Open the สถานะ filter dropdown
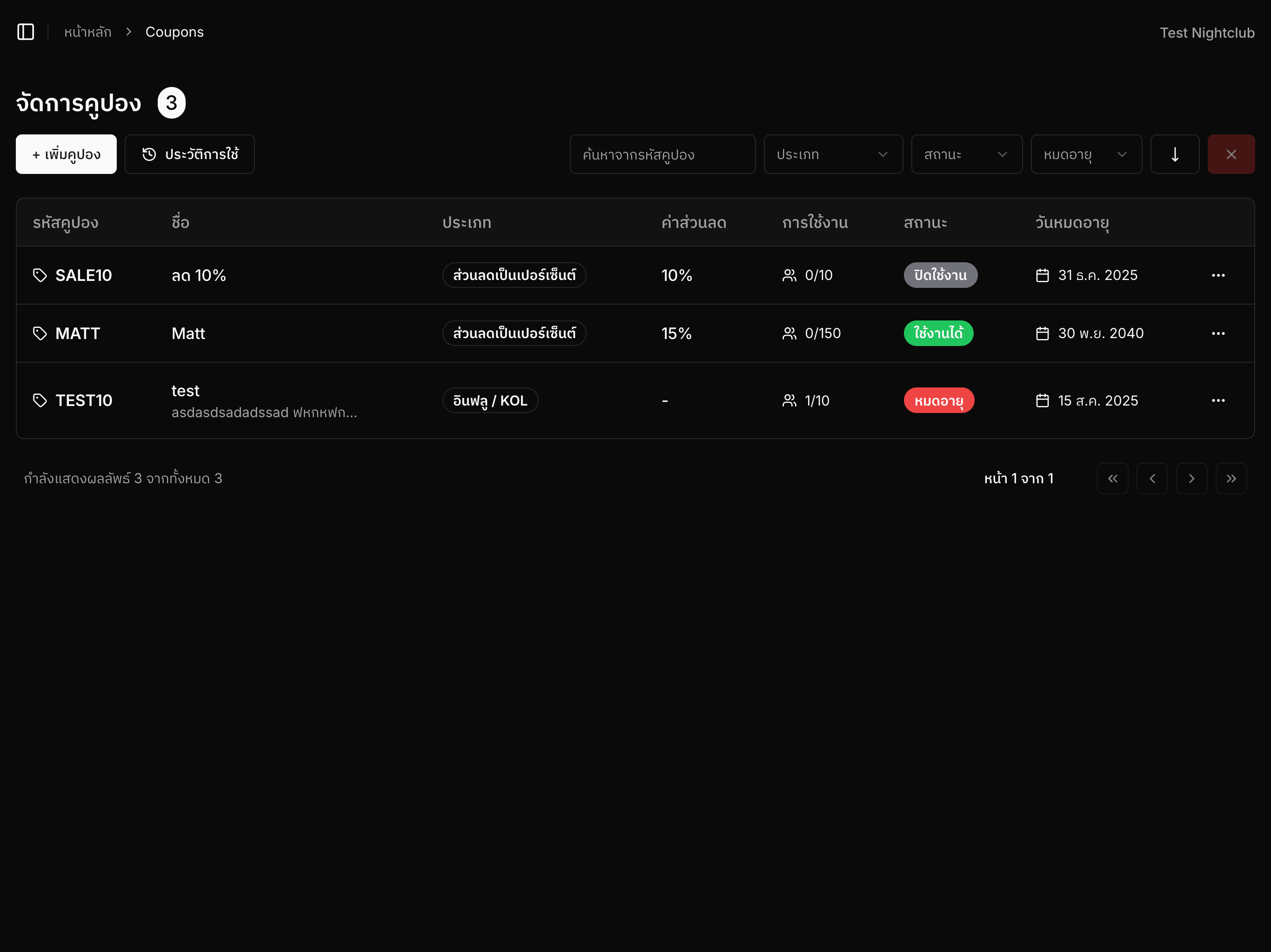 coord(966,154)
